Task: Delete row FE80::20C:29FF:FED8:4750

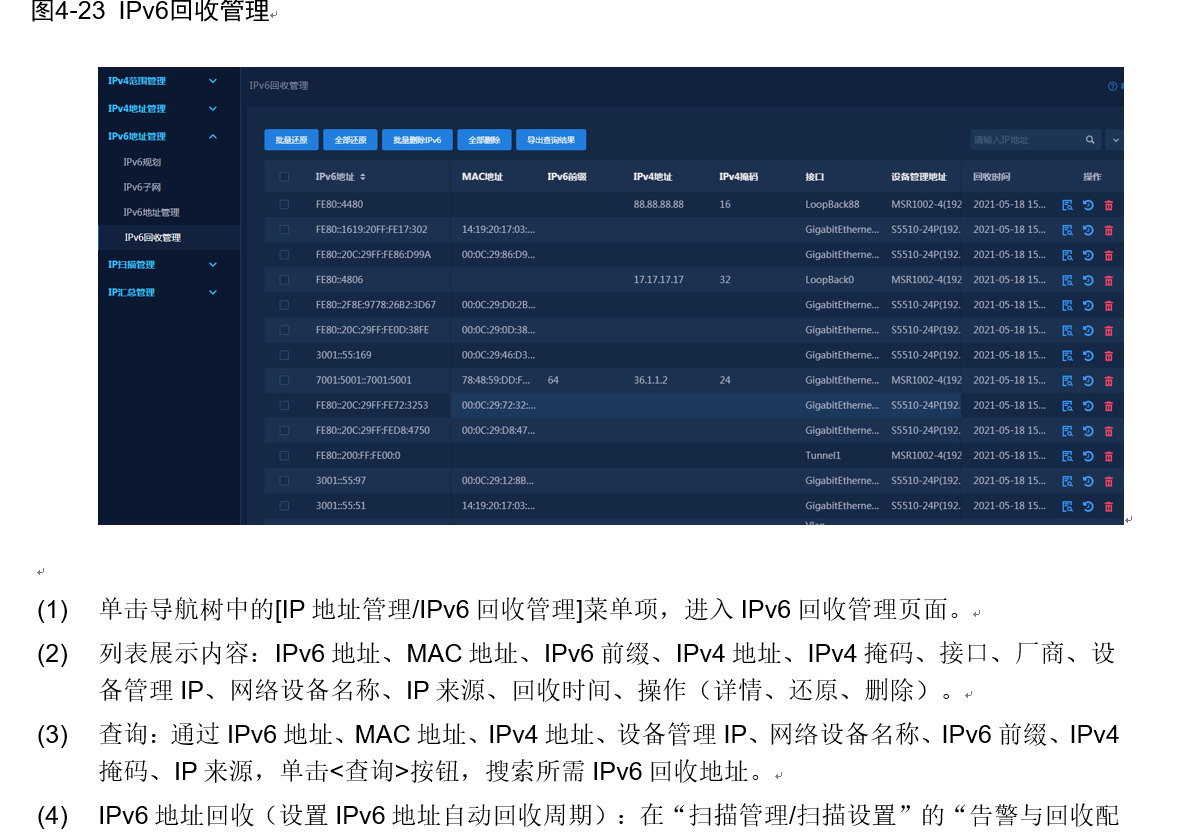Action: pyautogui.click(x=1109, y=431)
